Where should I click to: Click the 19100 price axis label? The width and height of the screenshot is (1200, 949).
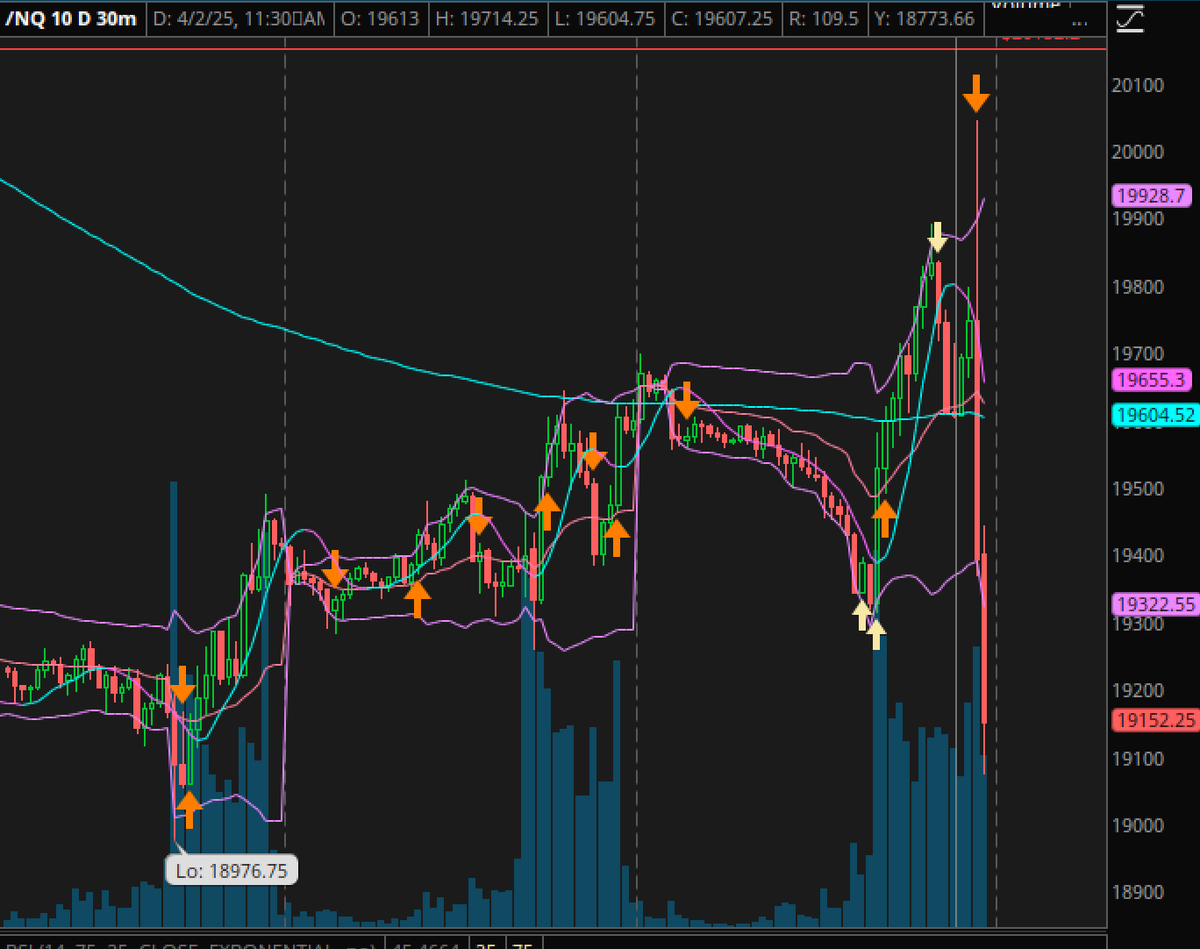click(x=1137, y=758)
